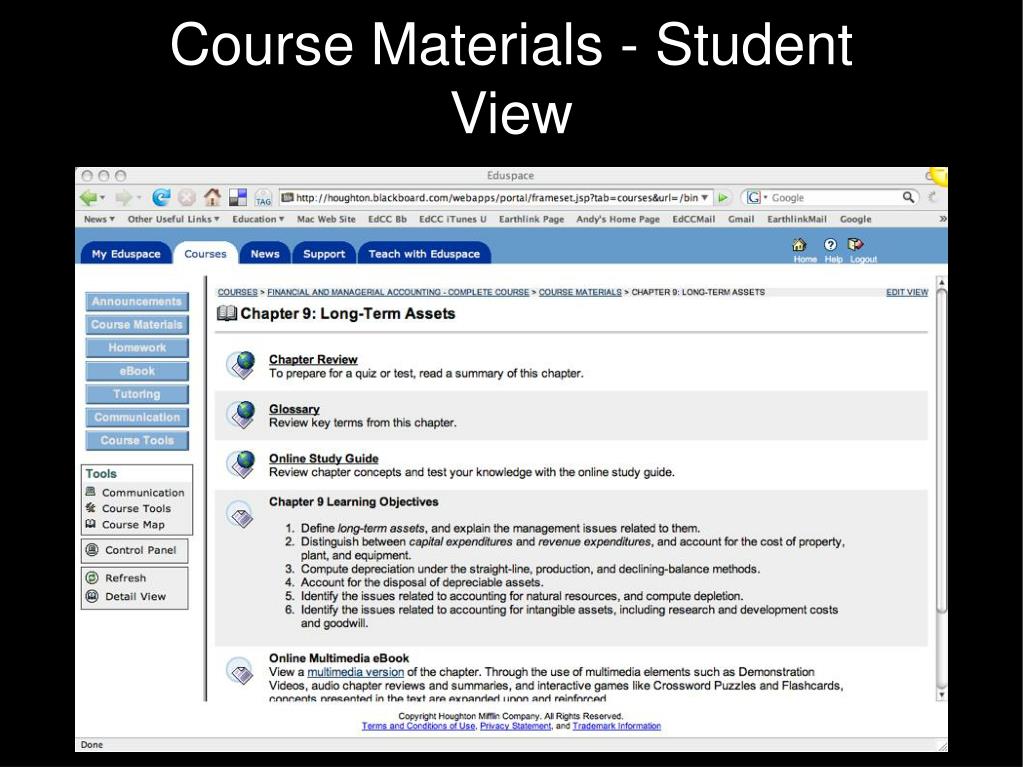Open the Eduspace Help icon

tap(830, 245)
